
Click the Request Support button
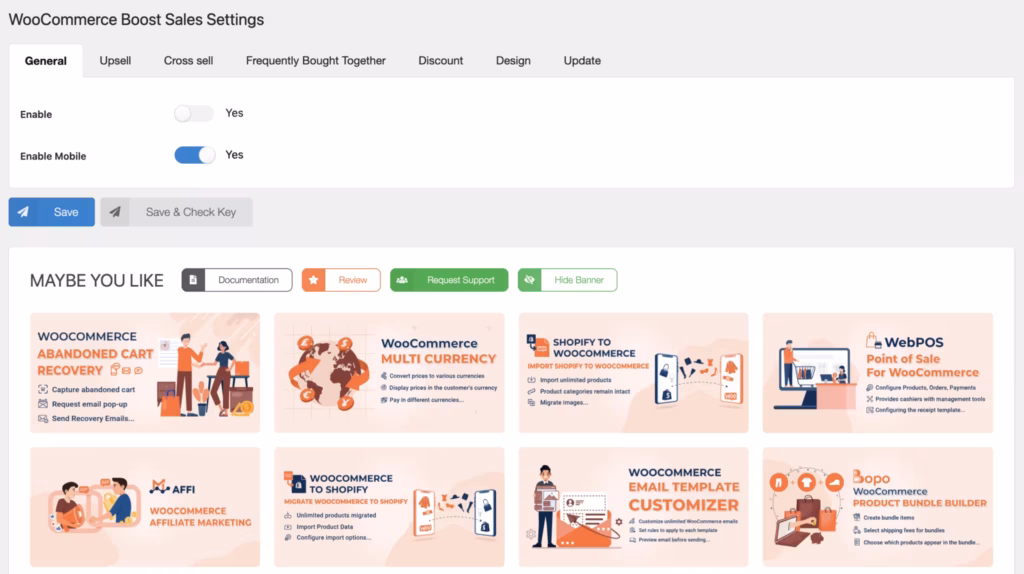449,280
